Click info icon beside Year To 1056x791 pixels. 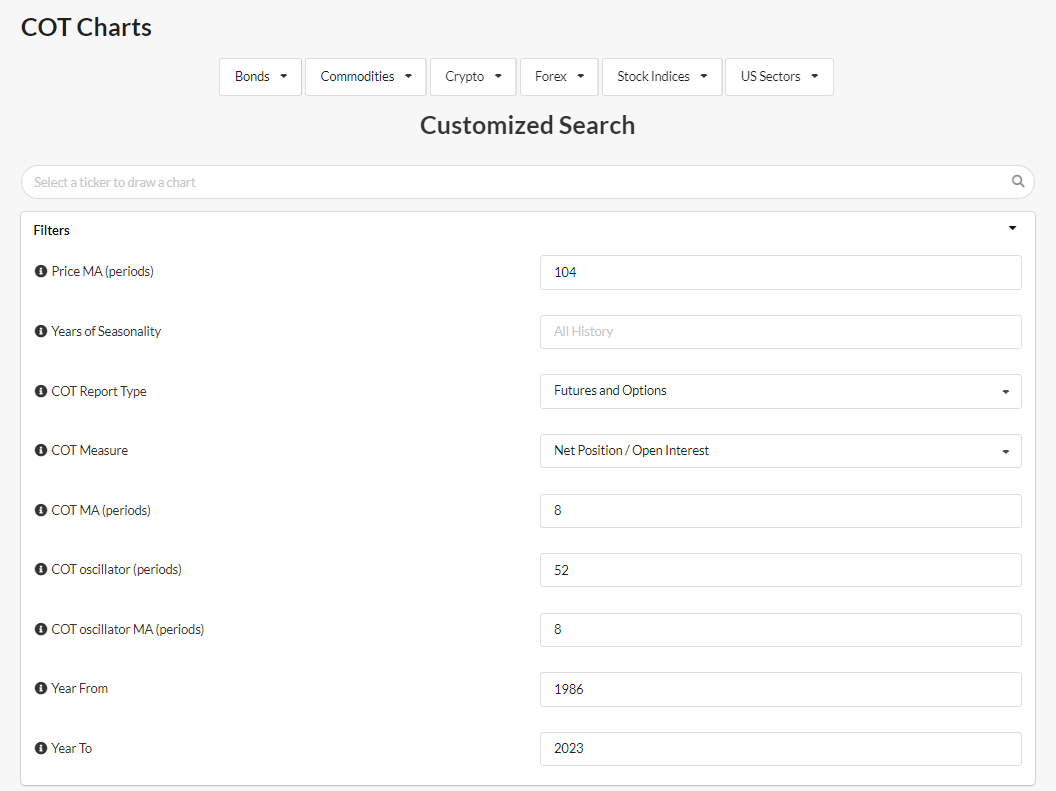41,749
